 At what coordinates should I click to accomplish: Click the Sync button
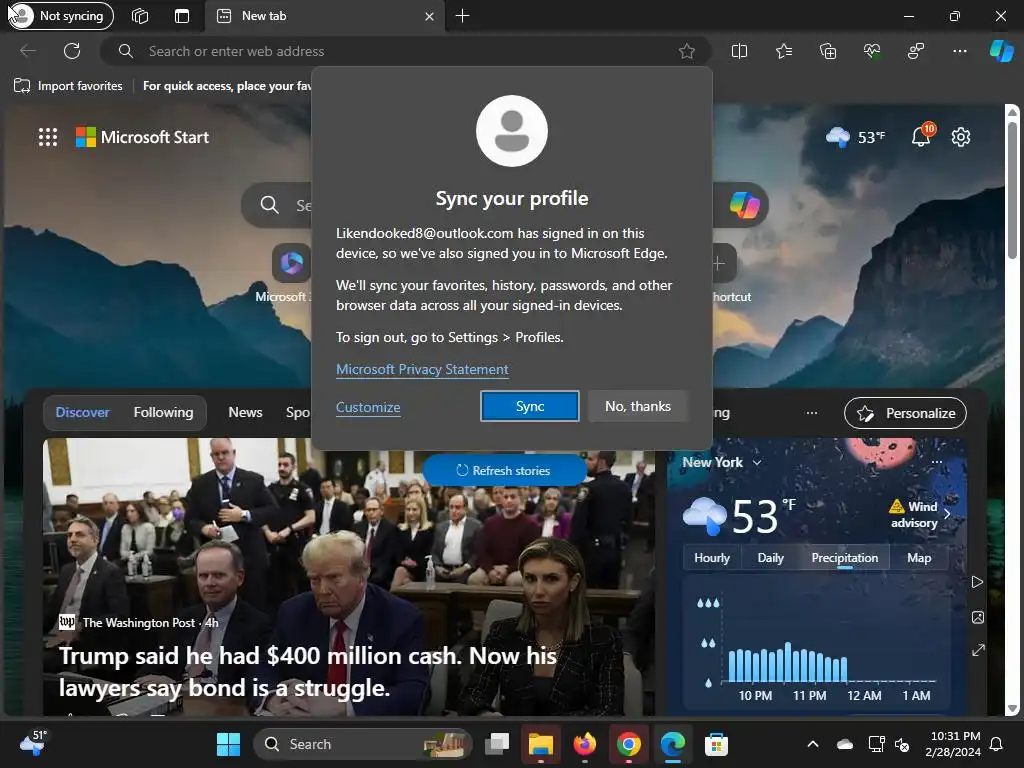coord(530,406)
